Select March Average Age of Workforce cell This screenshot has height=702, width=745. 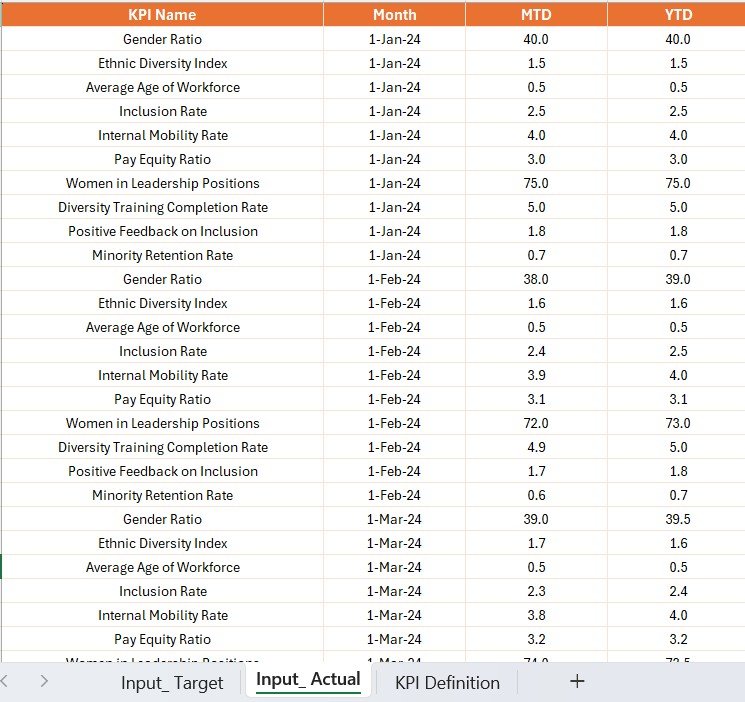click(162, 567)
